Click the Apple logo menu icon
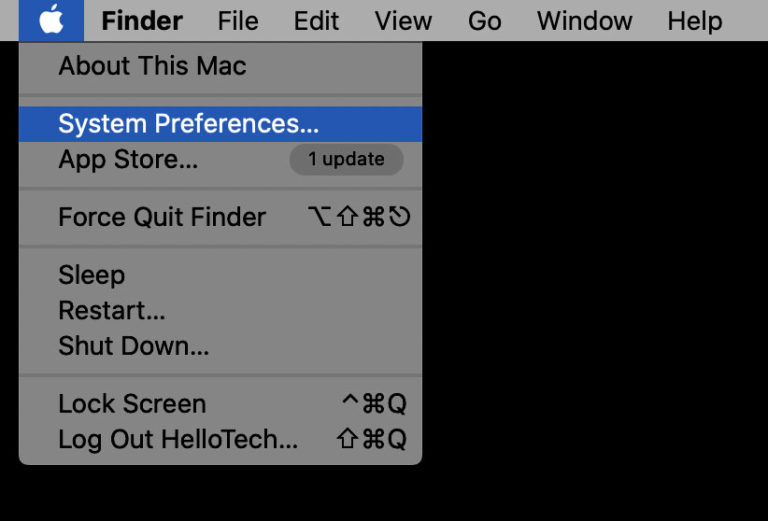 point(51,20)
